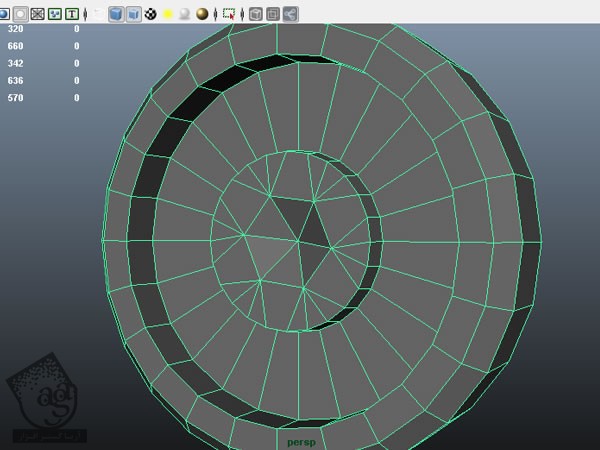Click the highlighted round film gate icon
This screenshot has width=600, height=450.
[x=20, y=14]
